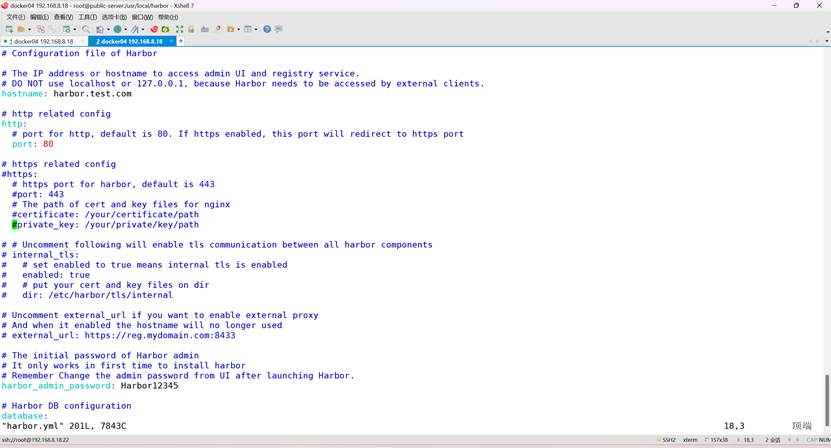Click the terminal vertical scrollbar thumb
Image resolution: width=831 pixels, height=448 pixels.
pos(827,400)
